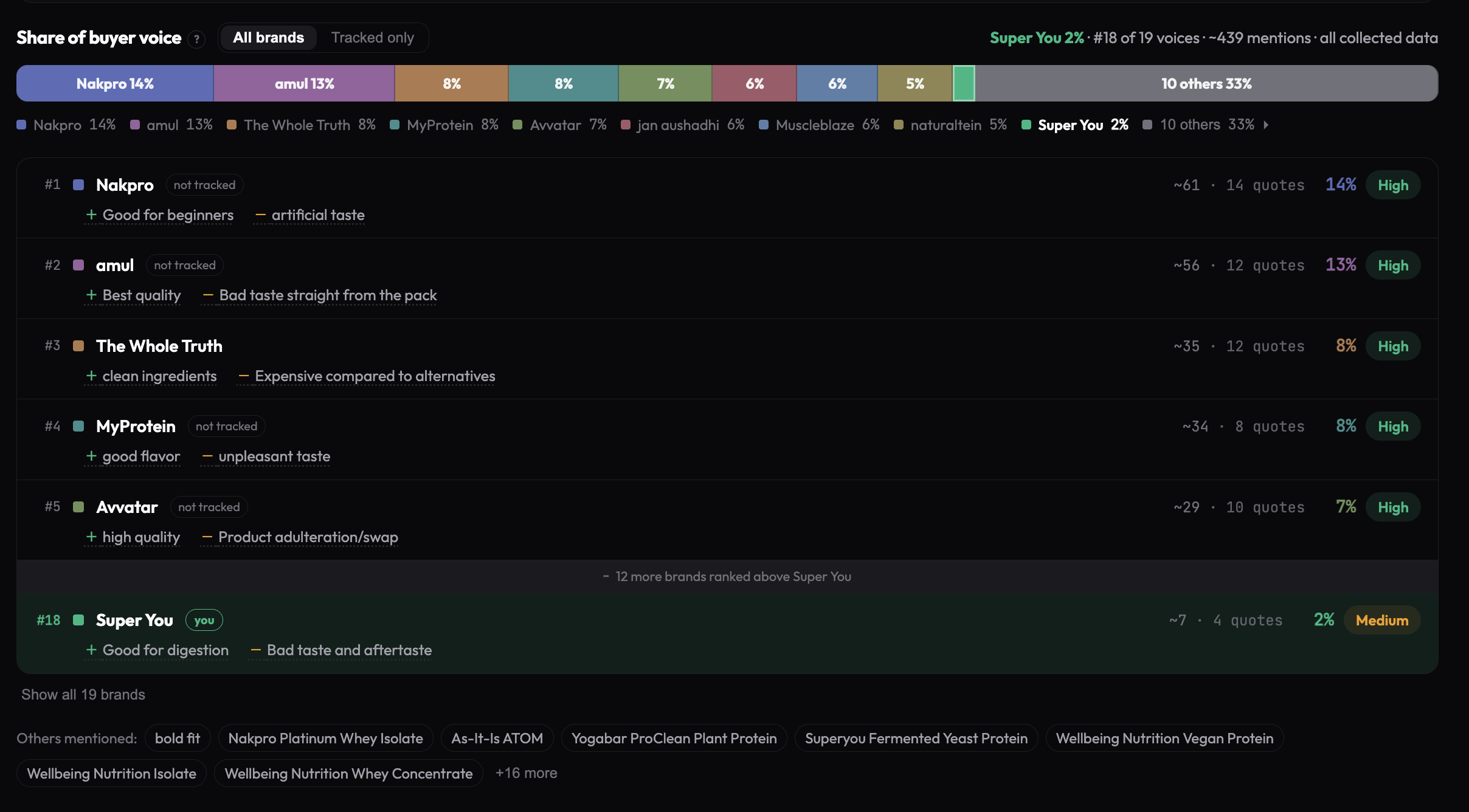Open the #1 Nakpro brand row
This screenshot has height=812, width=1469.
pyautogui.click(x=727, y=199)
